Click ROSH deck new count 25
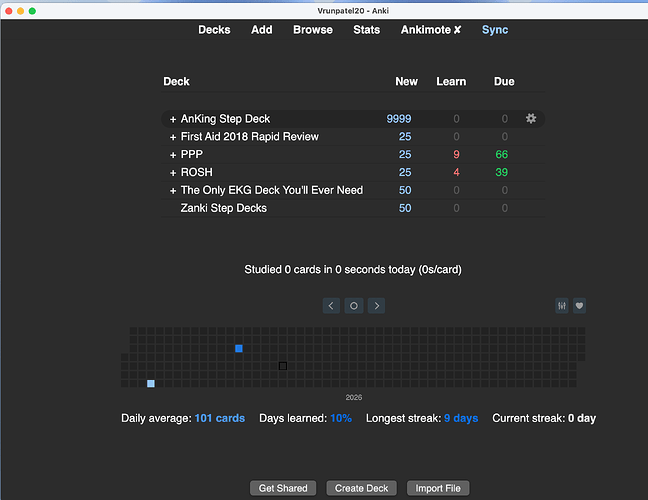The width and height of the screenshot is (648, 500). [x=405, y=172]
